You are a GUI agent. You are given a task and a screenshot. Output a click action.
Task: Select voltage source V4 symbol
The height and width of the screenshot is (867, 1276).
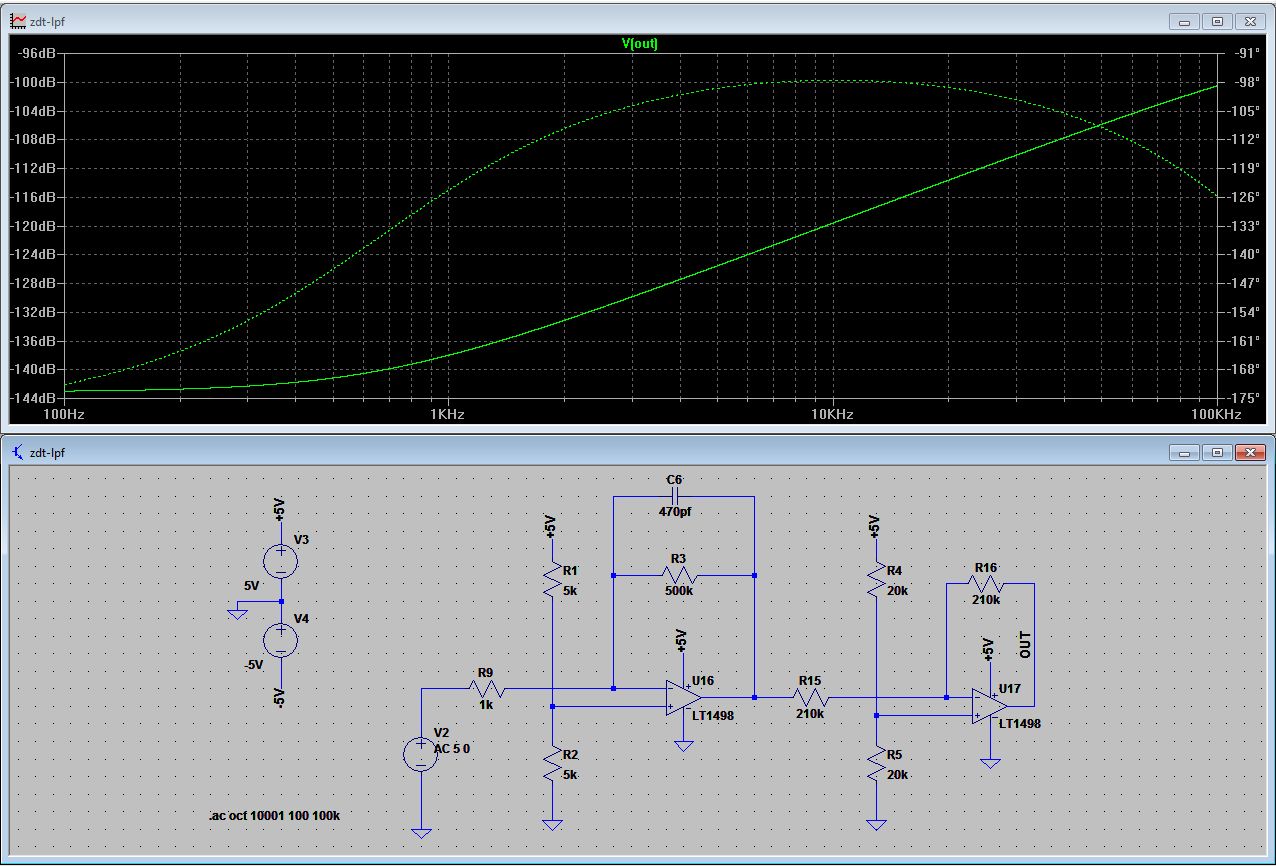coord(281,639)
